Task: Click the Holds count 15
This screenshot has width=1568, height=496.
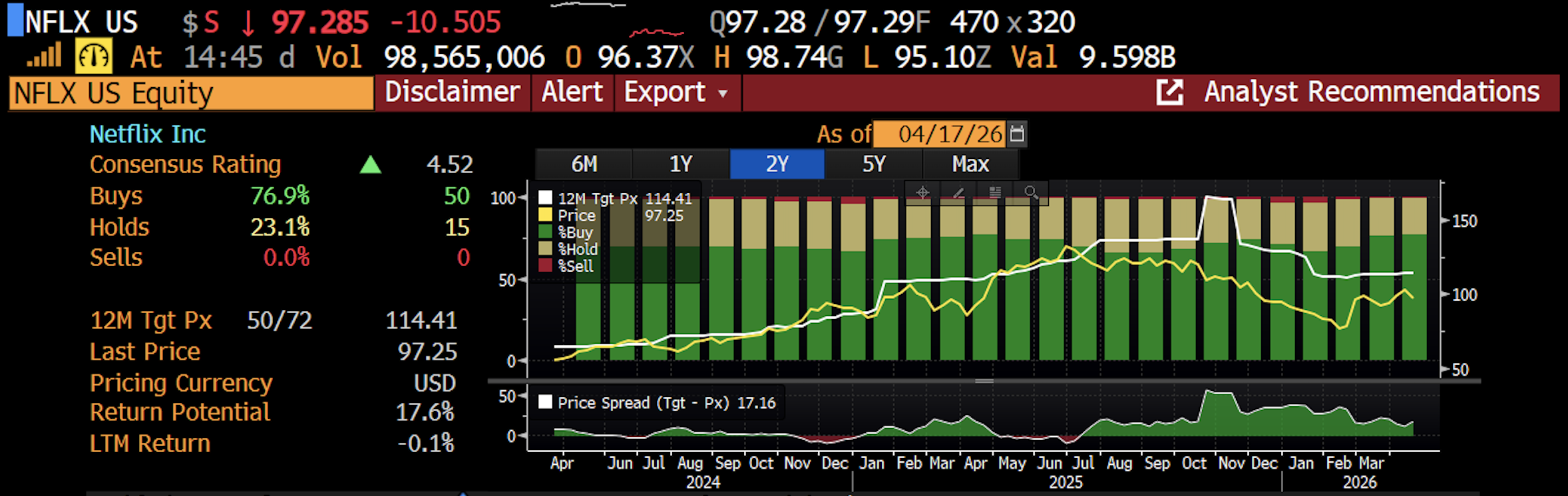Action: click(x=457, y=227)
